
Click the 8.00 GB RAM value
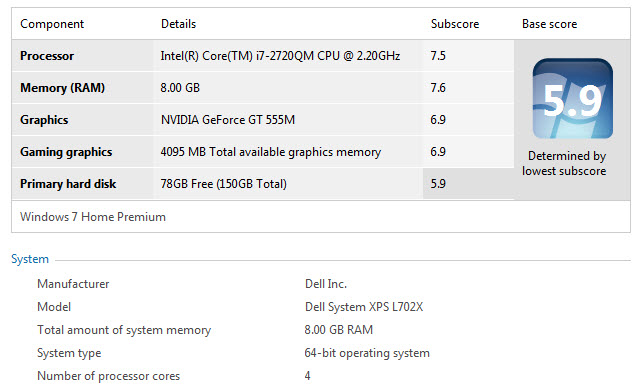(339, 330)
